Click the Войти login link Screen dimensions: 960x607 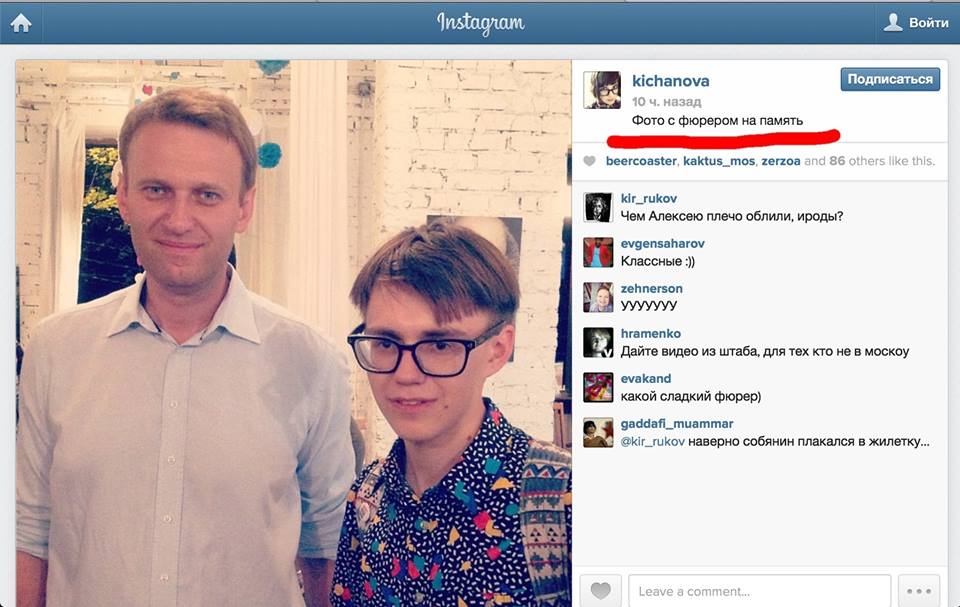point(928,23)
